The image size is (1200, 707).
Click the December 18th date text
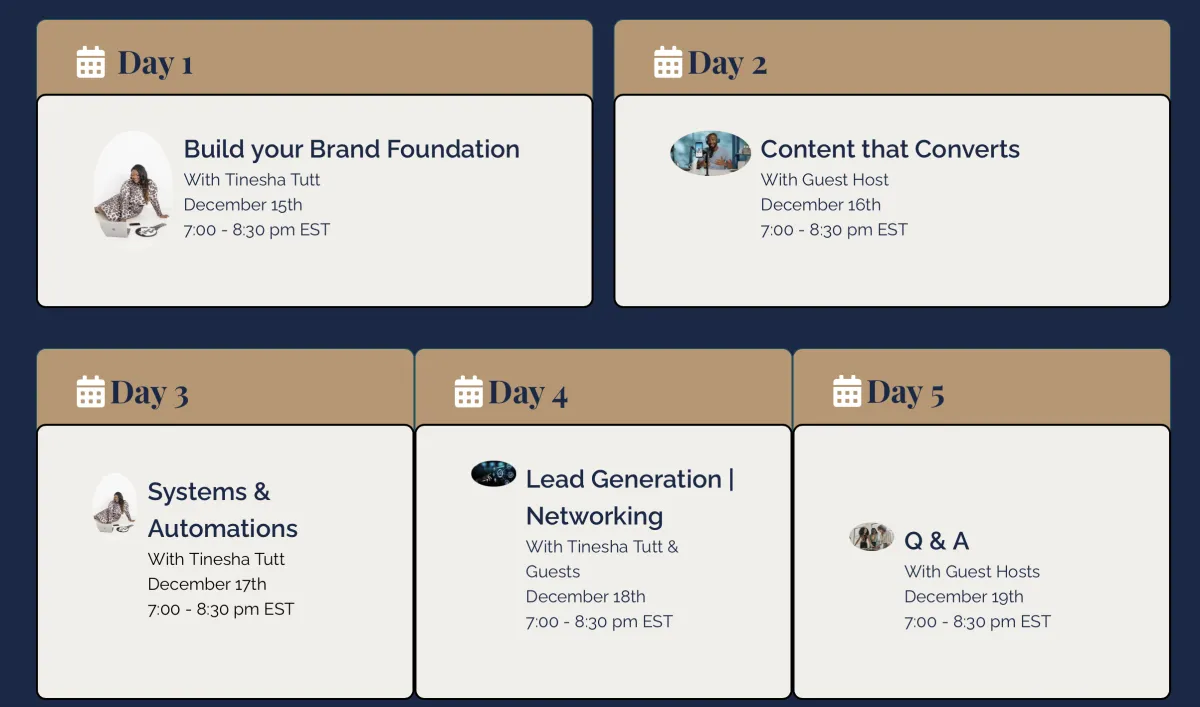586,597
